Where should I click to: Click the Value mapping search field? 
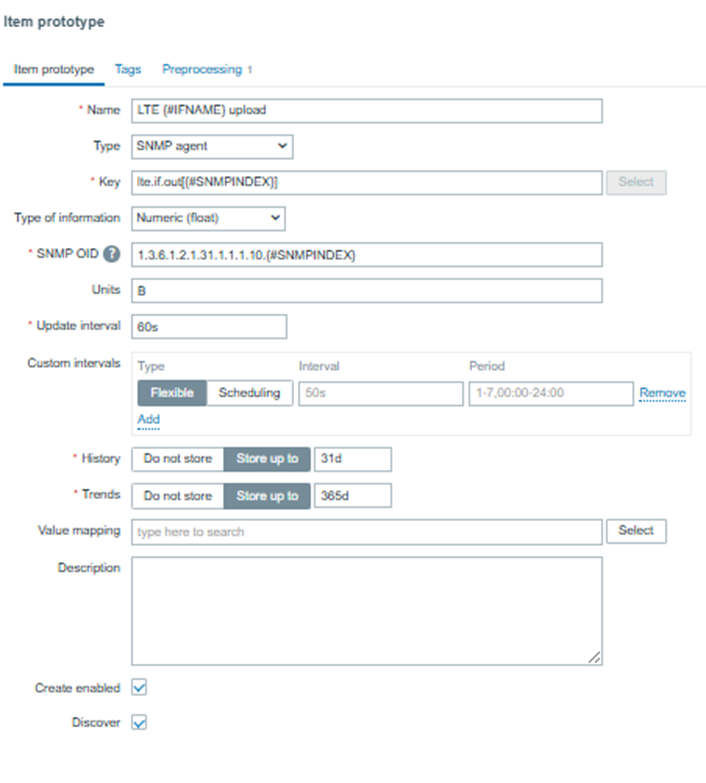pos(366,531)
